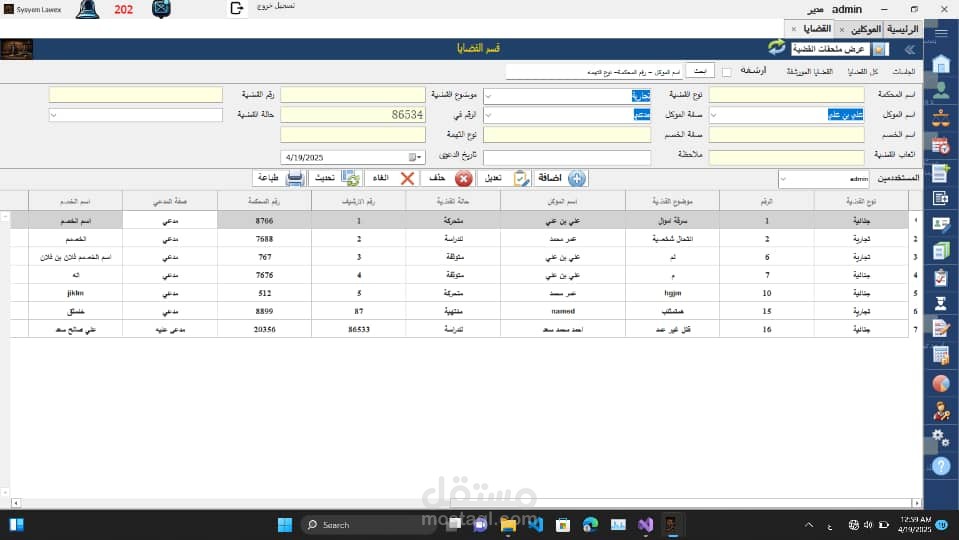Open the ID card with pen sidebar icon
This screenshot has height=540, width=959.
click(941, 224)
